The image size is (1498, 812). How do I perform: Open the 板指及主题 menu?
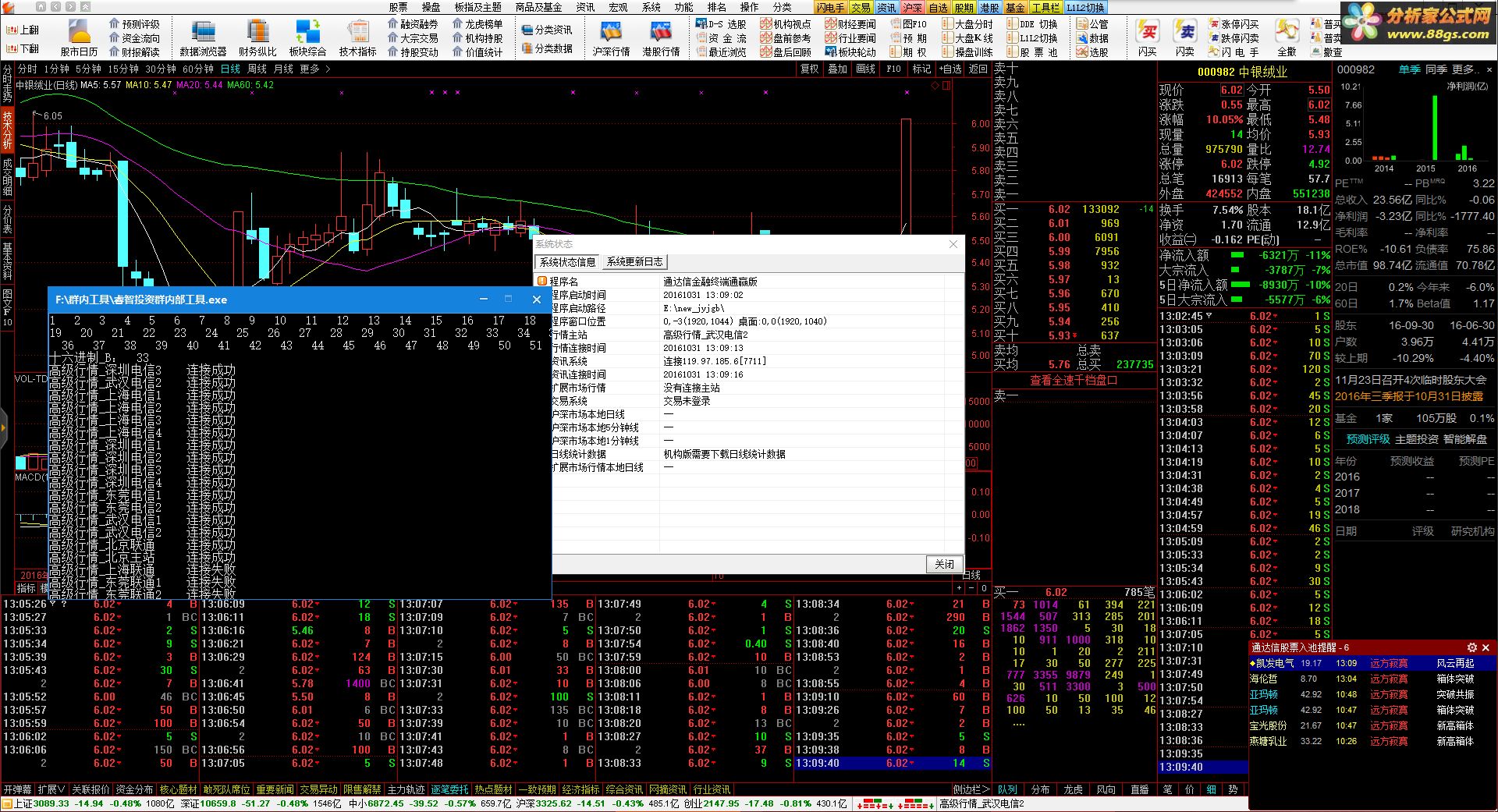[477, 7]
